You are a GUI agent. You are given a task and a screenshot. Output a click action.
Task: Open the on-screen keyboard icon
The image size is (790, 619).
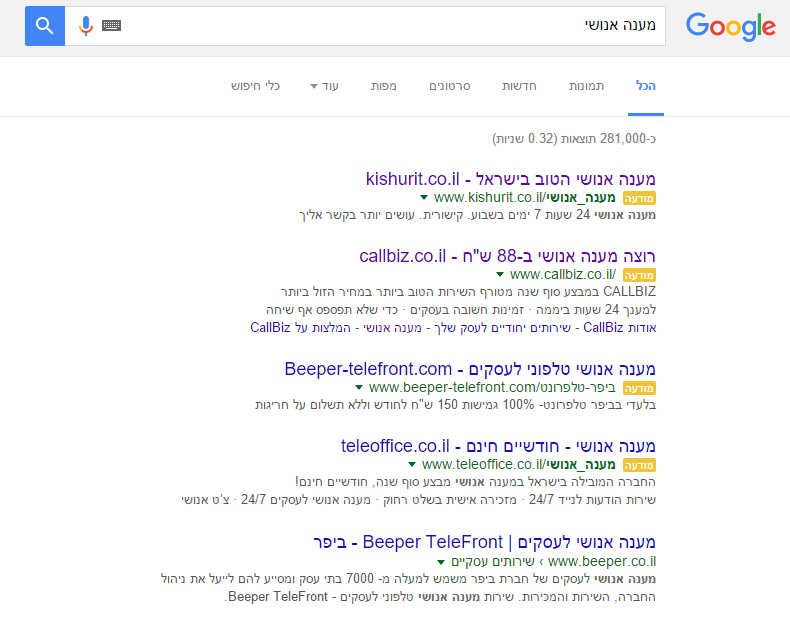pyautogui.click(x=111, y=25)
